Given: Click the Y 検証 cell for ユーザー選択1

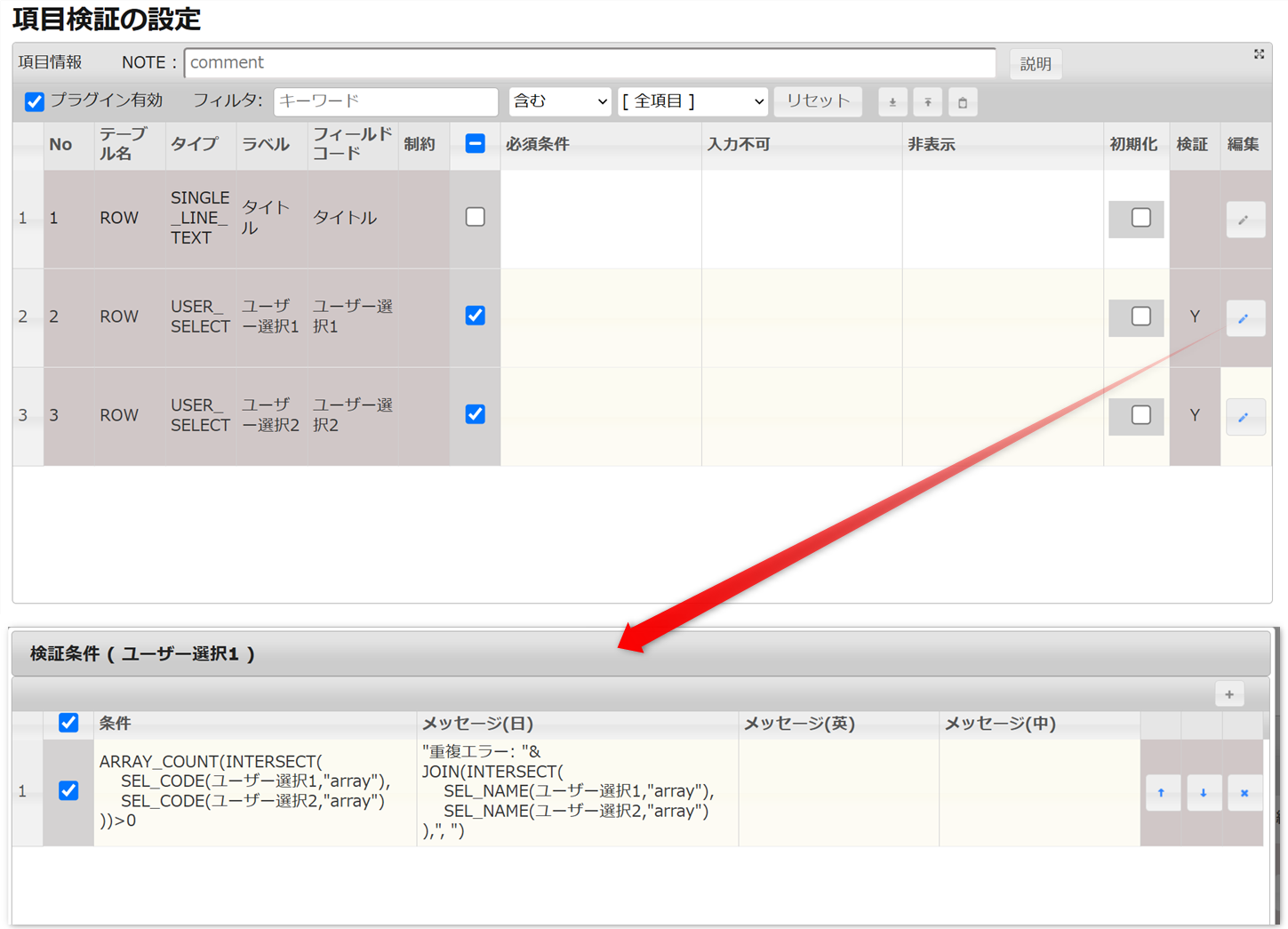Looking at the screenshot, I should click(1195, 317).
